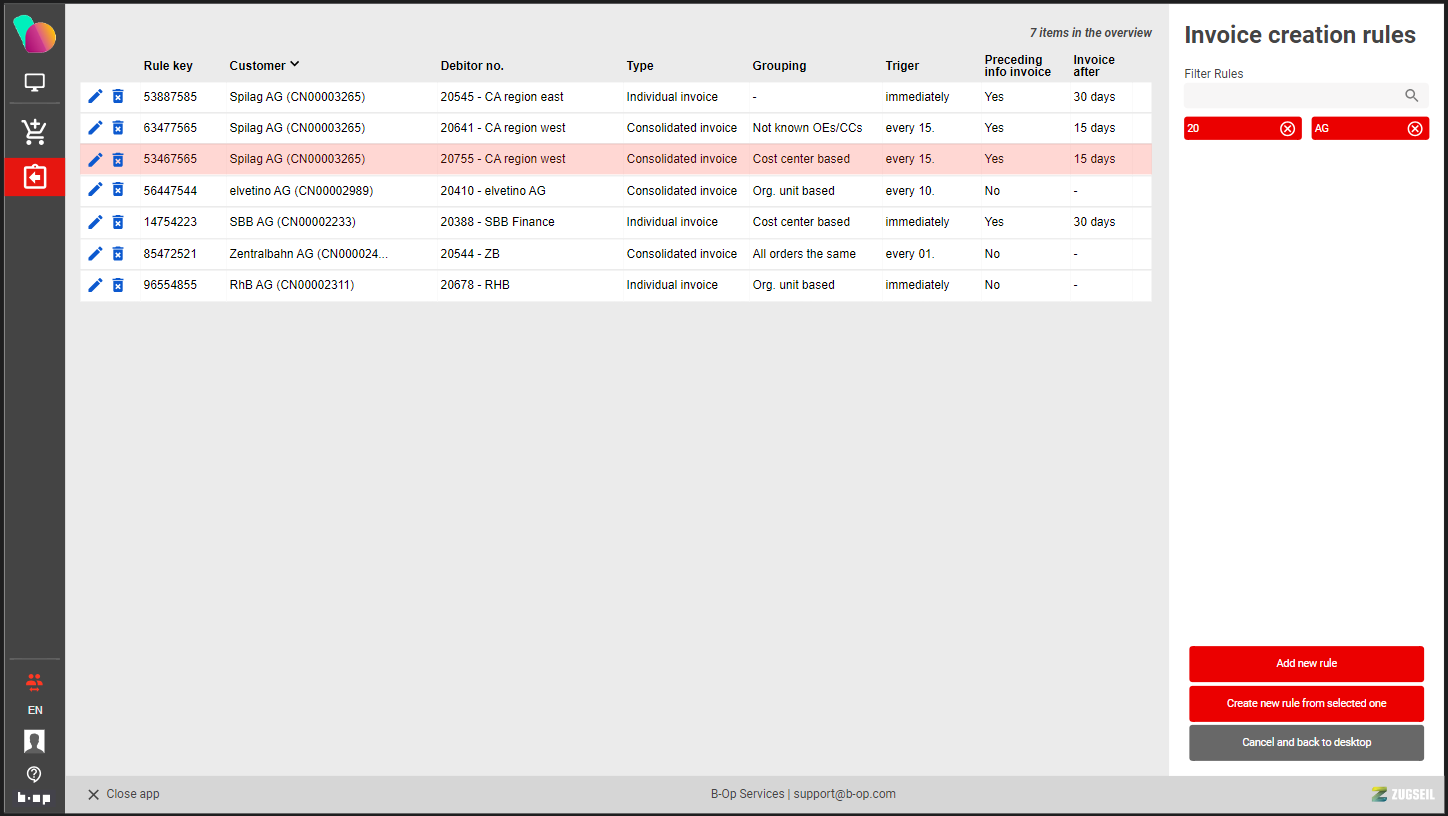Viewport: 1448px width, 816px height.
Task: Focus the Filter Rules input field
Action: coord(1292,96)
